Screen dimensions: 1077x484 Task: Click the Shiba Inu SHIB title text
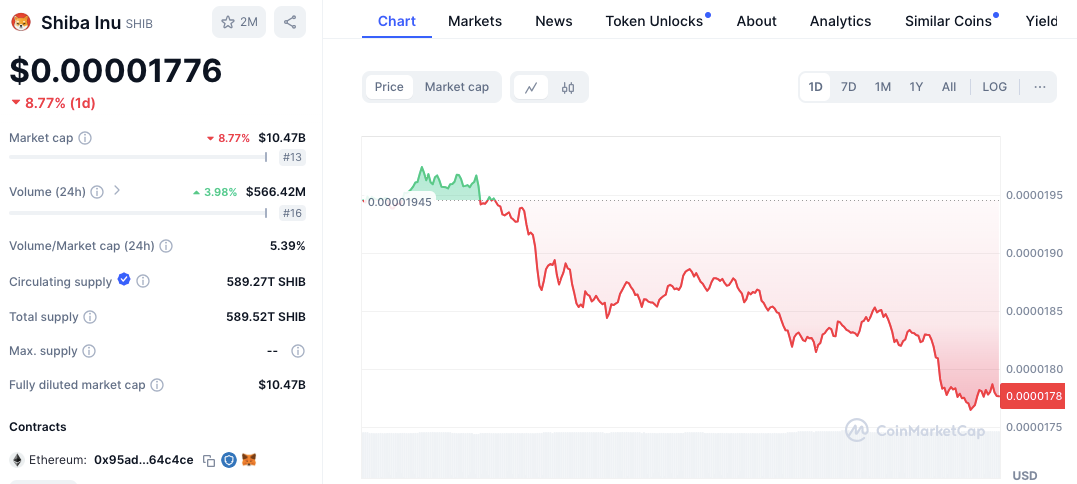pyautogui.click(x=97, y=23)
